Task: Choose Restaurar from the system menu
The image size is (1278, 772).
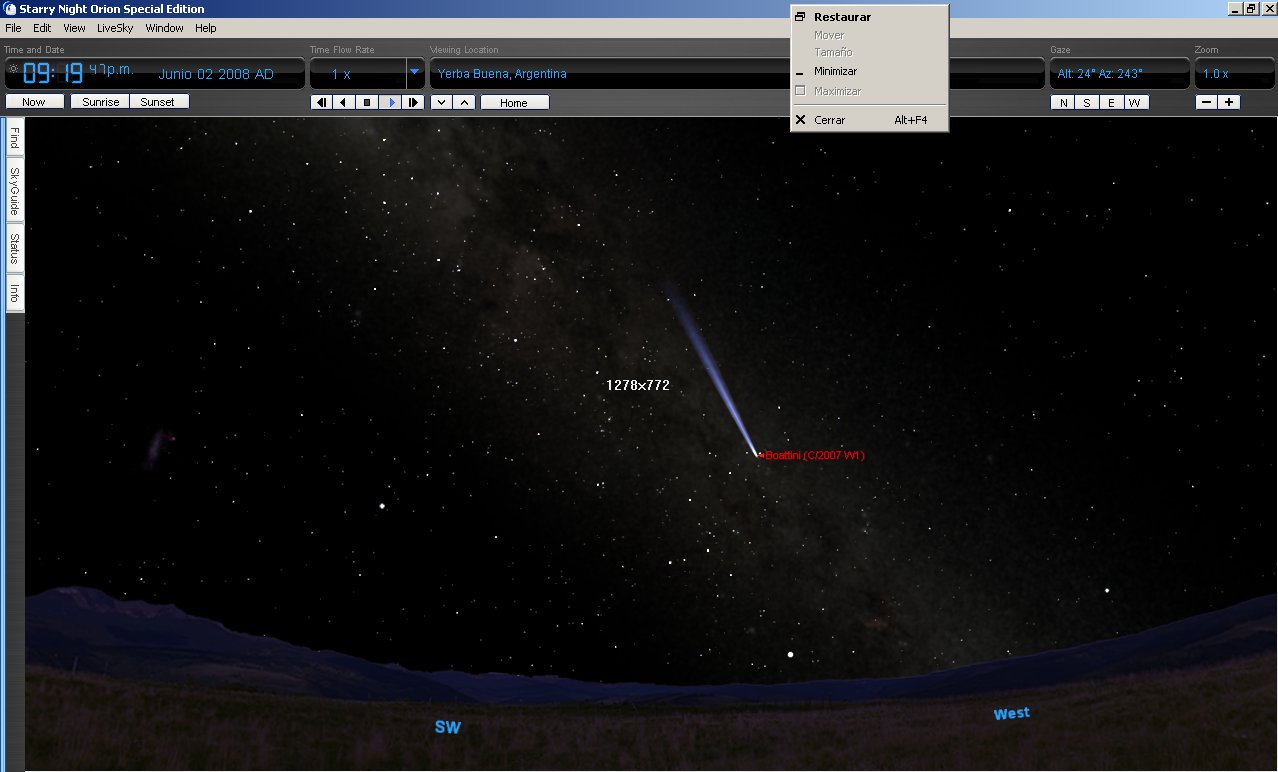Action: 869,17
